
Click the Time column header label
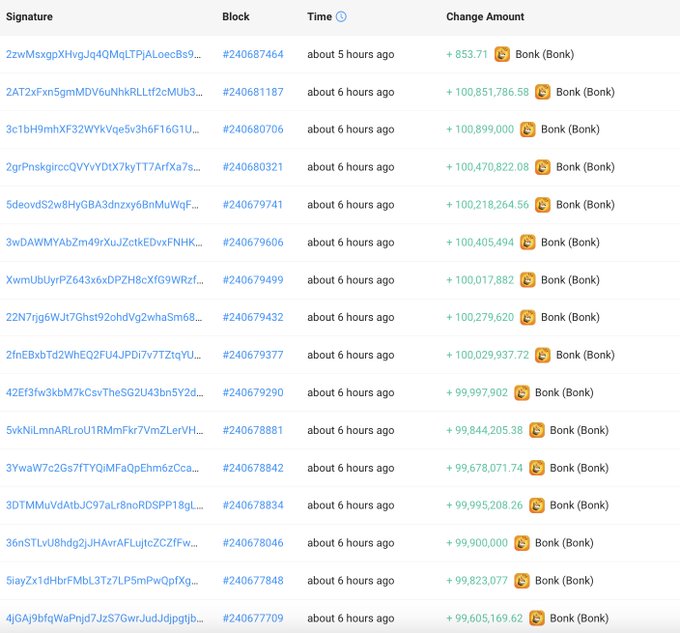coord(320,16)
